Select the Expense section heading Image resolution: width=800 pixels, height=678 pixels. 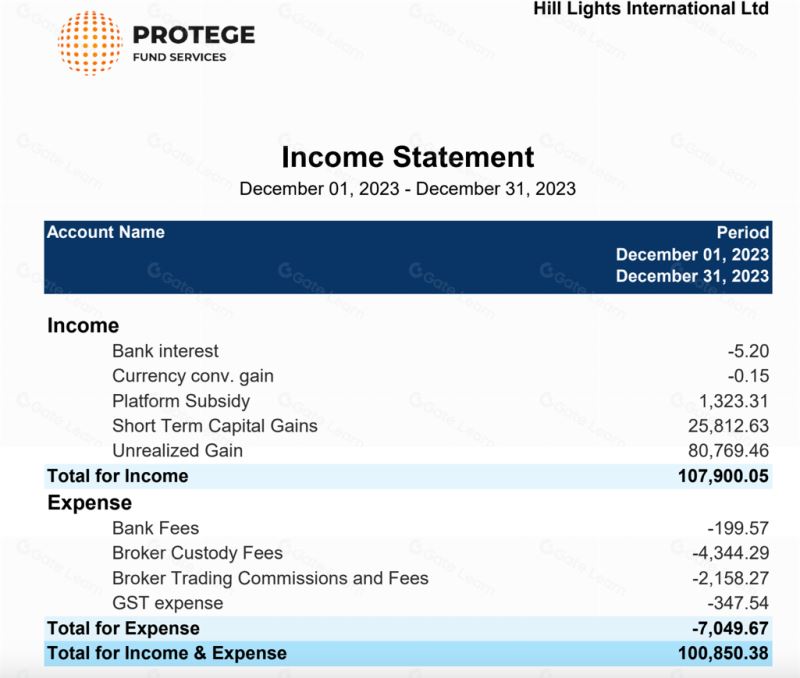click(89, 503)
